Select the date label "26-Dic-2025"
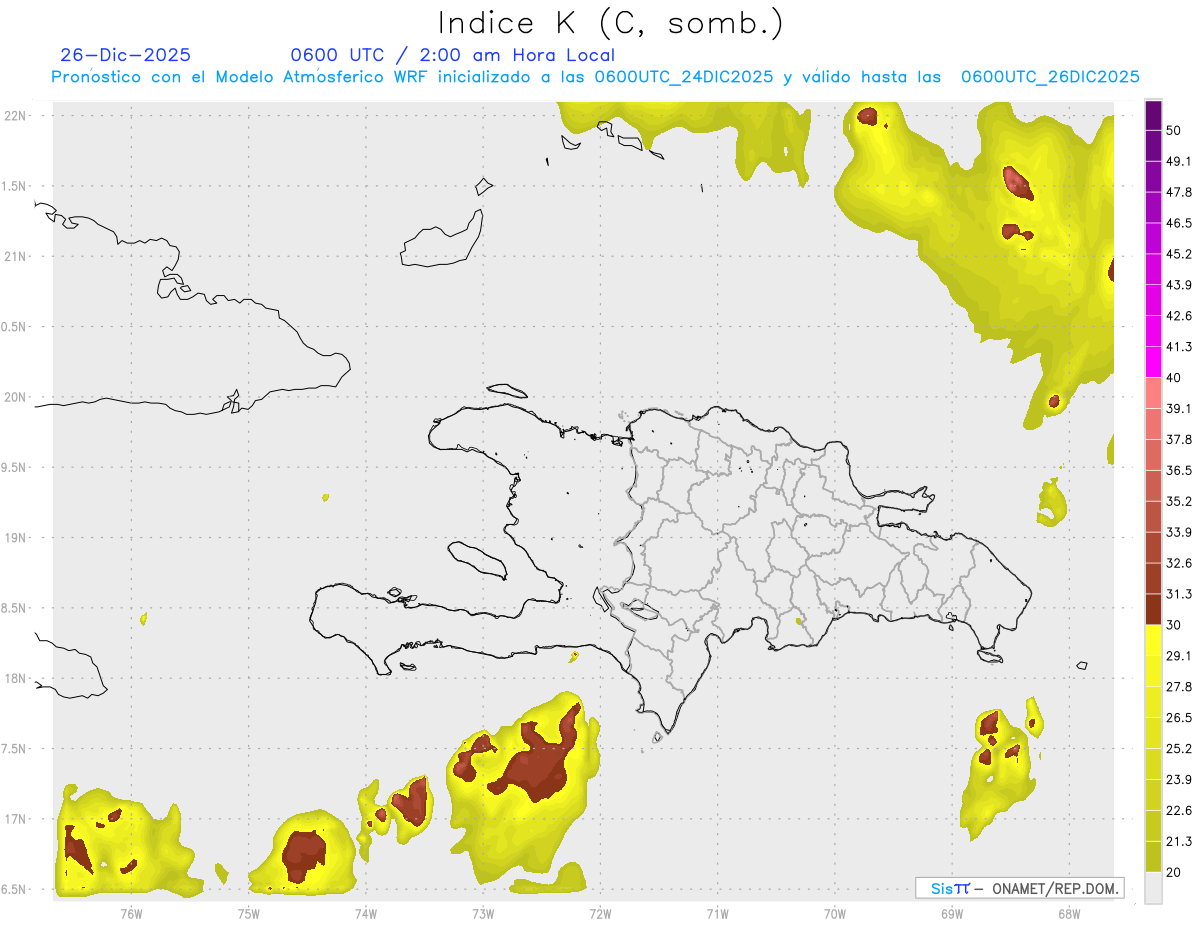This screenshot has height=927, width=1200. click(x=125, y=55)
